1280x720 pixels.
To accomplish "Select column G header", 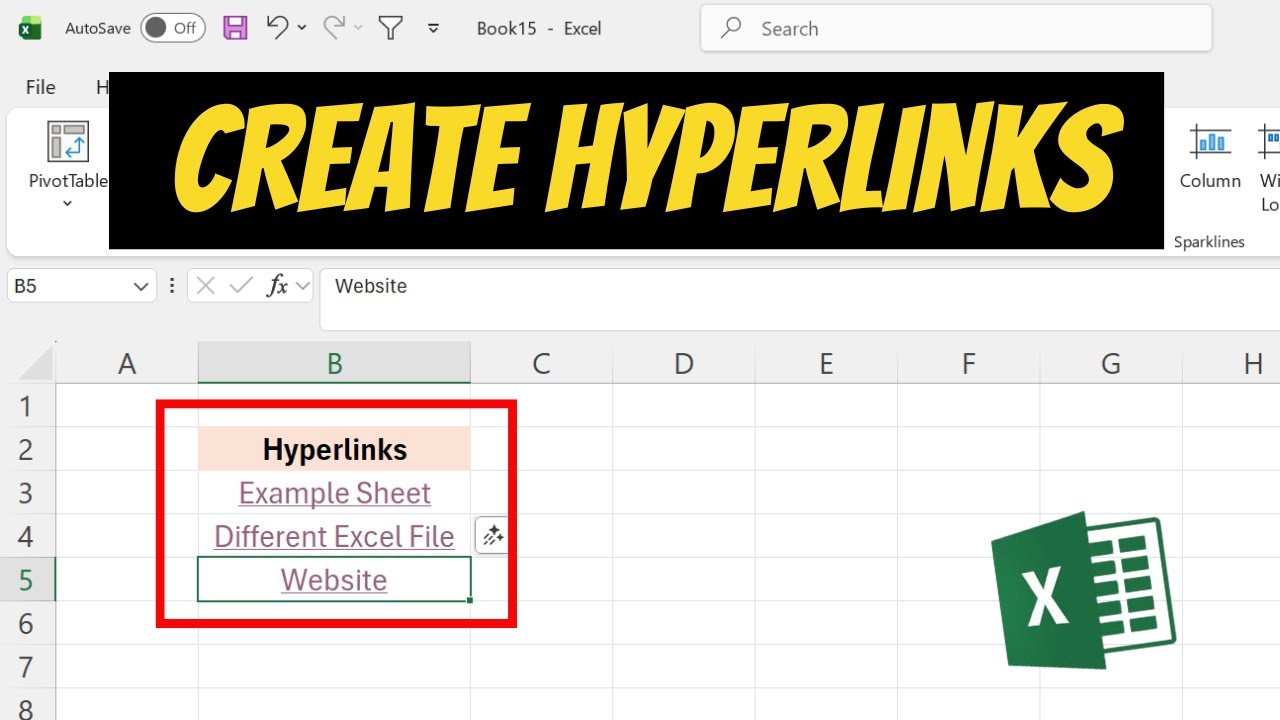I will (1111, 363).
